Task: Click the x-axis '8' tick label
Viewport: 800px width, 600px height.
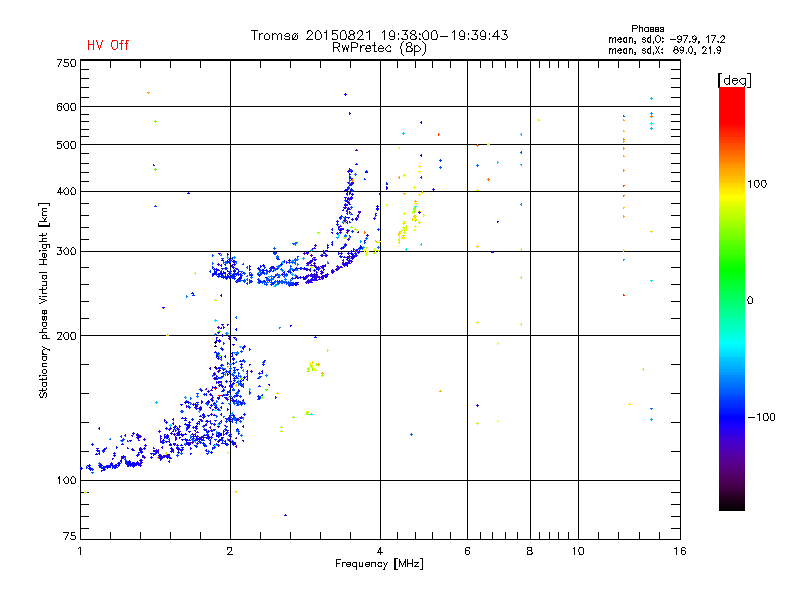Action: 530,551
